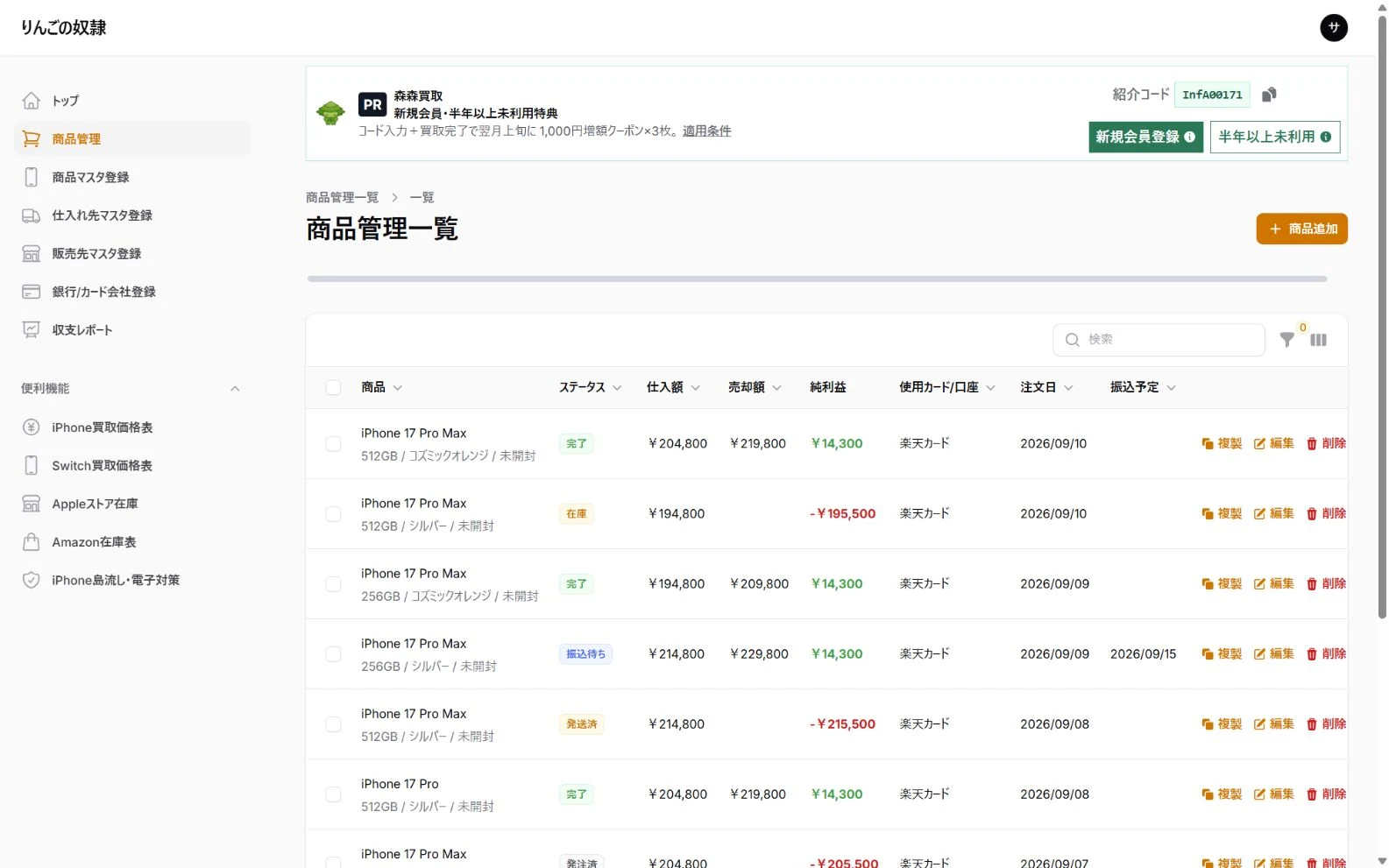Viewport: 1389px width, 868px height.
Task: Sort by the 商品 column header
Action: coord(381,387)
